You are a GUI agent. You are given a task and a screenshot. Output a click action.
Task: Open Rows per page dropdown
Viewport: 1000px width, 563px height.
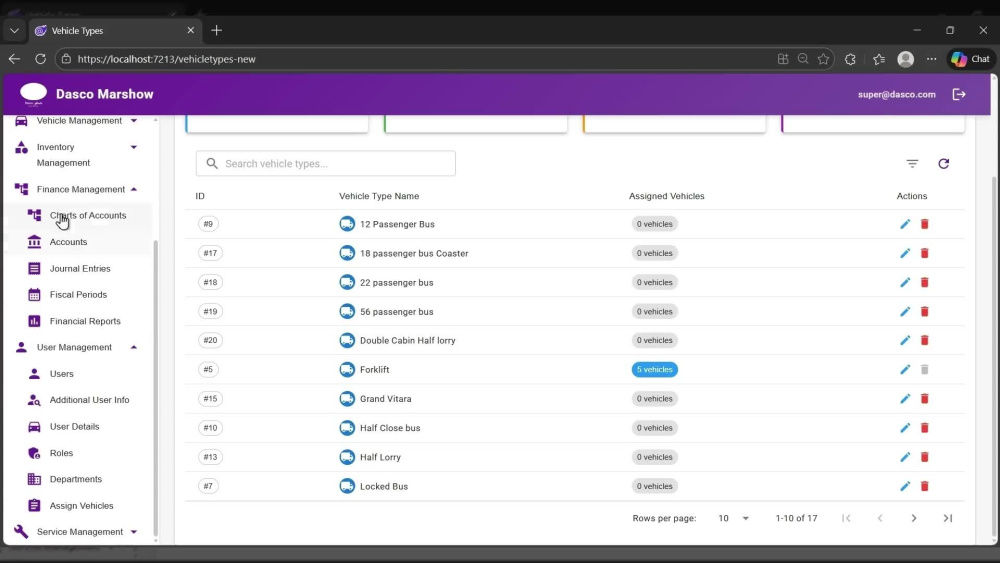click(x=733, y=518)
